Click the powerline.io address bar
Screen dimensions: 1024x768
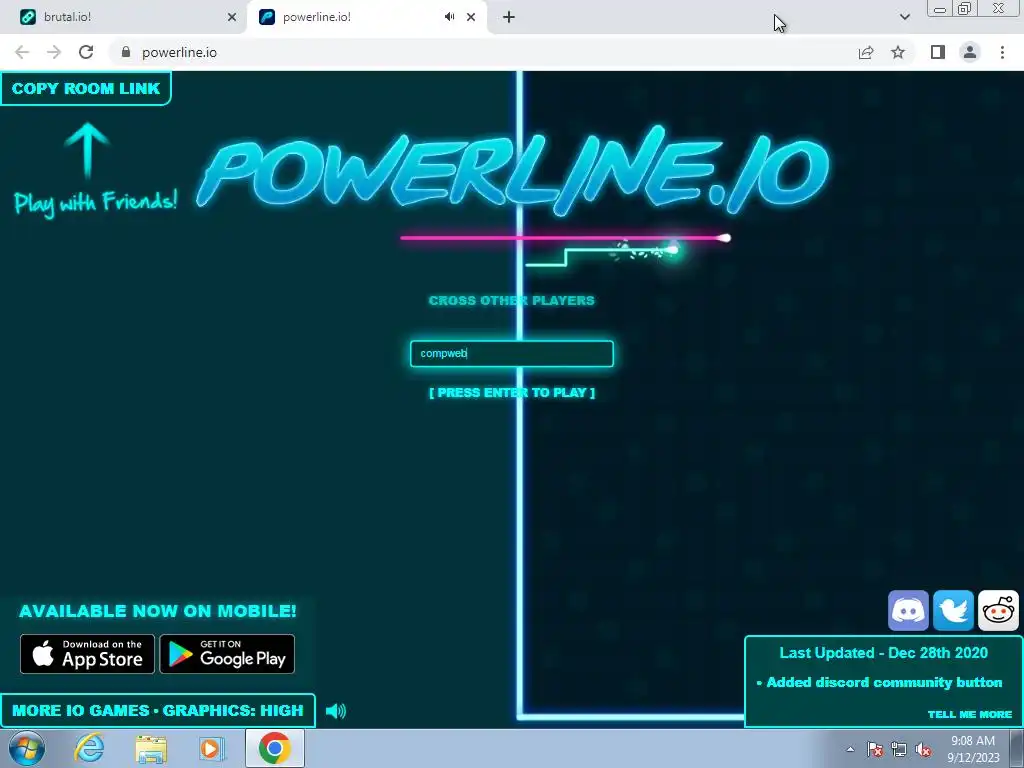483,52
